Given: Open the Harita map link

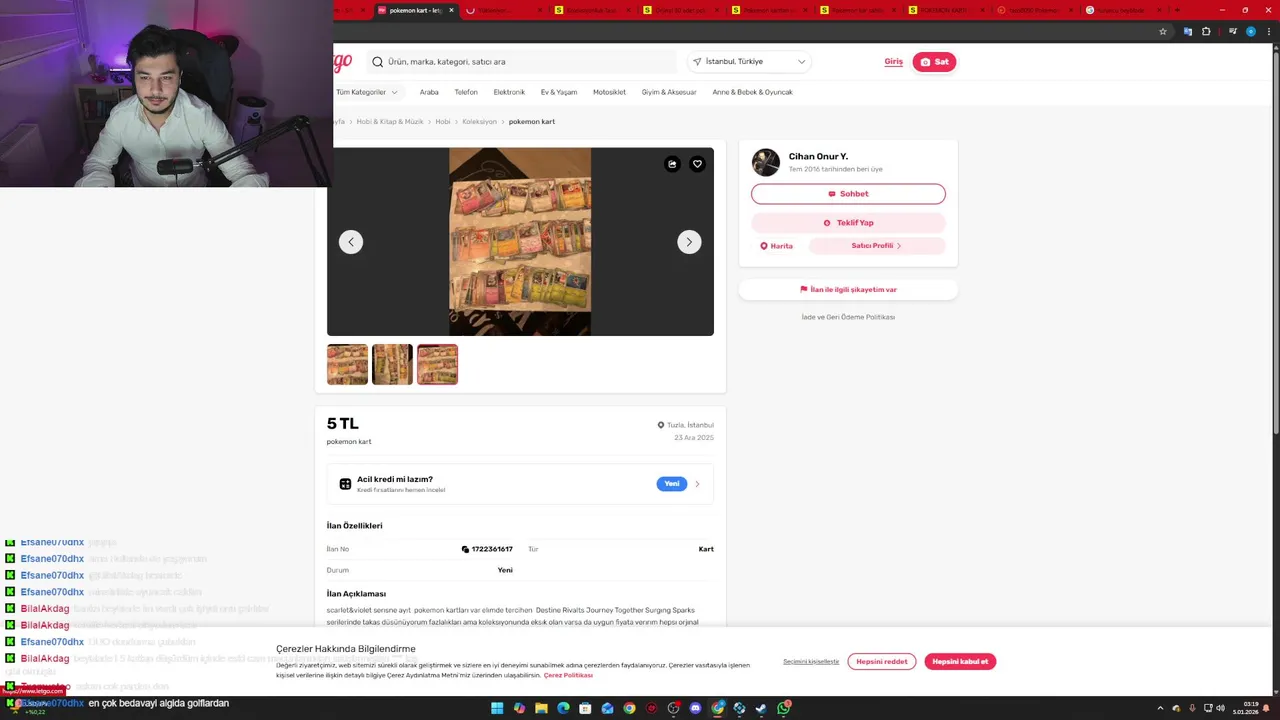Looking at the screenshot, I should [x=776, y=246].
